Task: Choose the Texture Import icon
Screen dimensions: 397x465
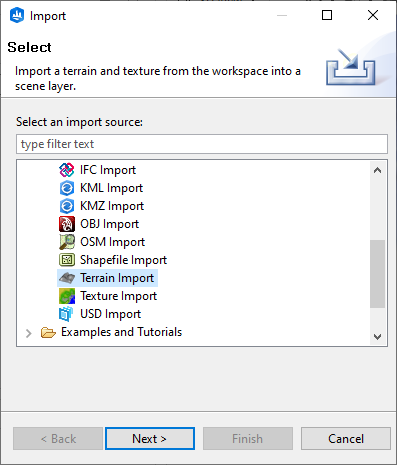Action: (x=67, y=296)
